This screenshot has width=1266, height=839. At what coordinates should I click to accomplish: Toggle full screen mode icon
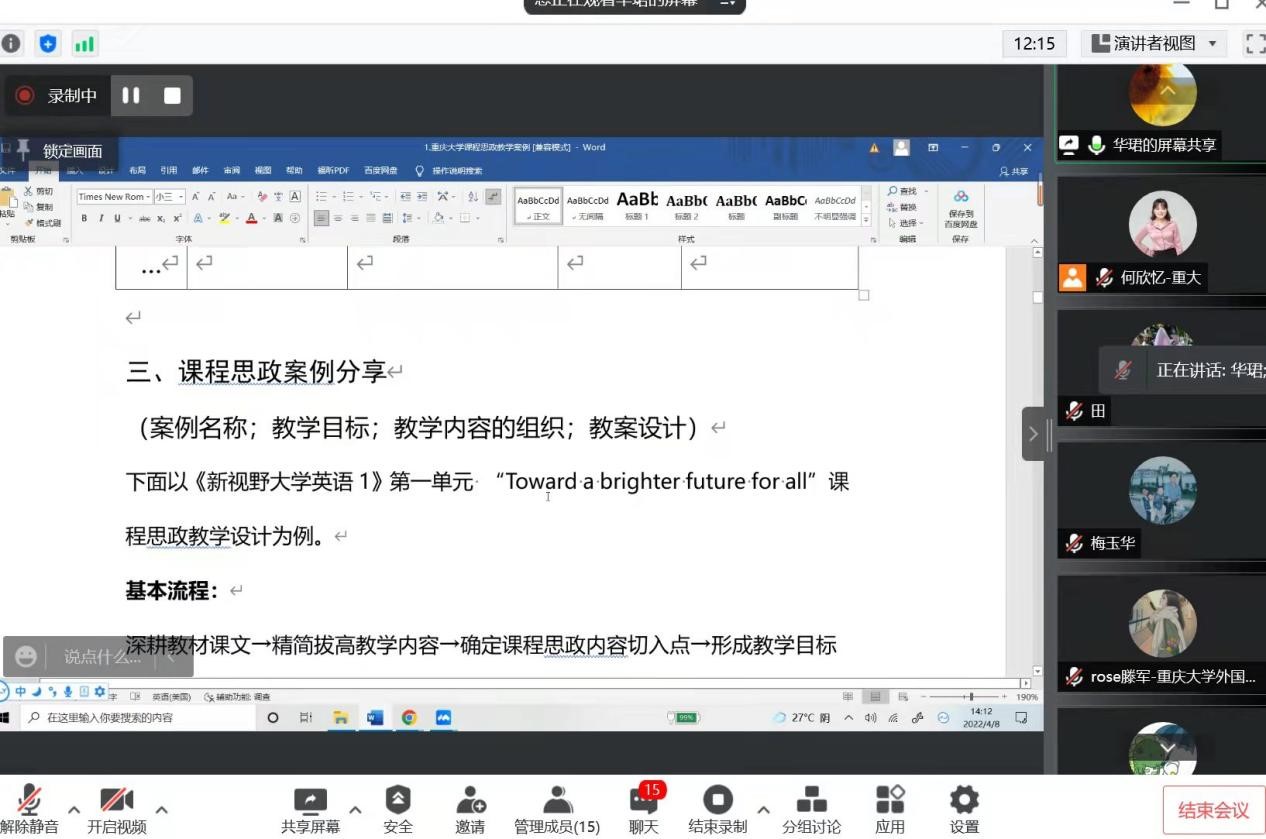1254,43
